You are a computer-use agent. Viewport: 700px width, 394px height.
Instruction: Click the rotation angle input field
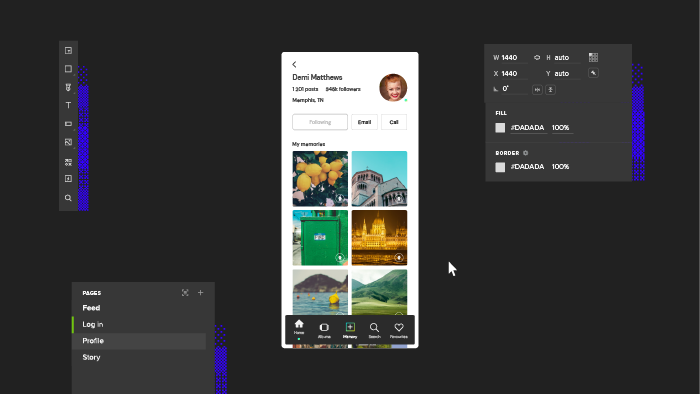514,89
